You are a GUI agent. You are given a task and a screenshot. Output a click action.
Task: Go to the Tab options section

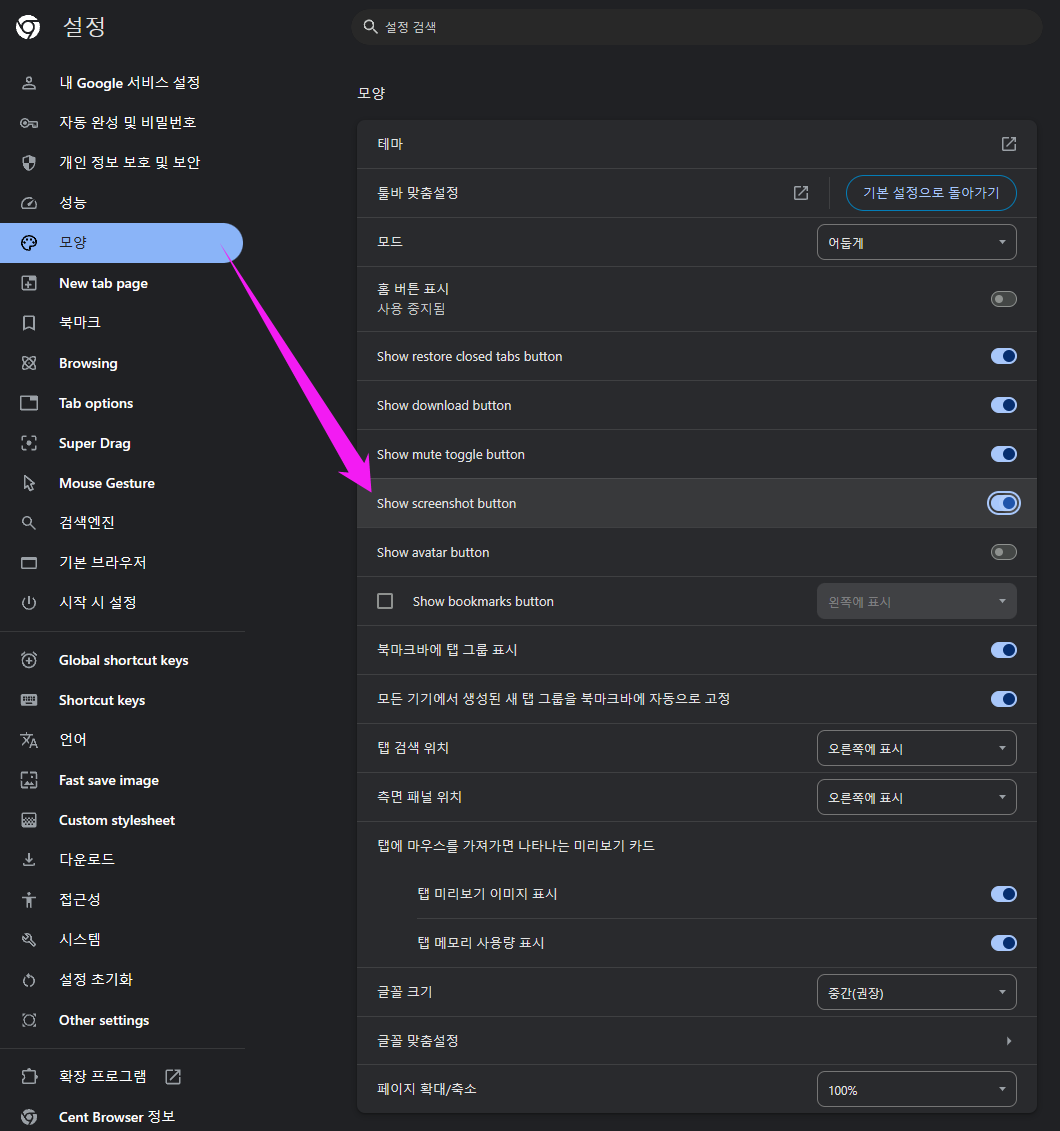click(121, 403)
